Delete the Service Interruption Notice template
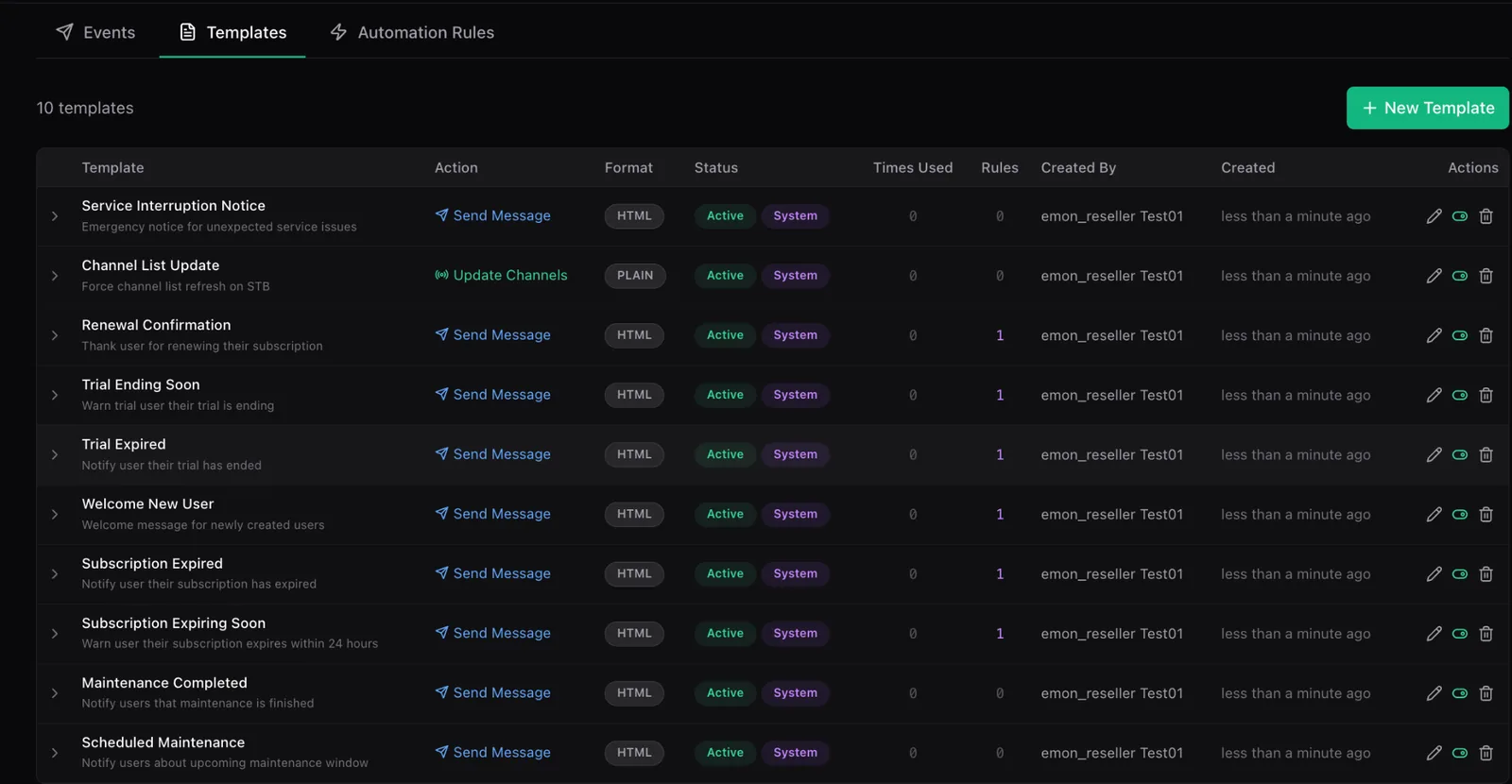This screenshot has width=1512, height=784. [1486, 216]
